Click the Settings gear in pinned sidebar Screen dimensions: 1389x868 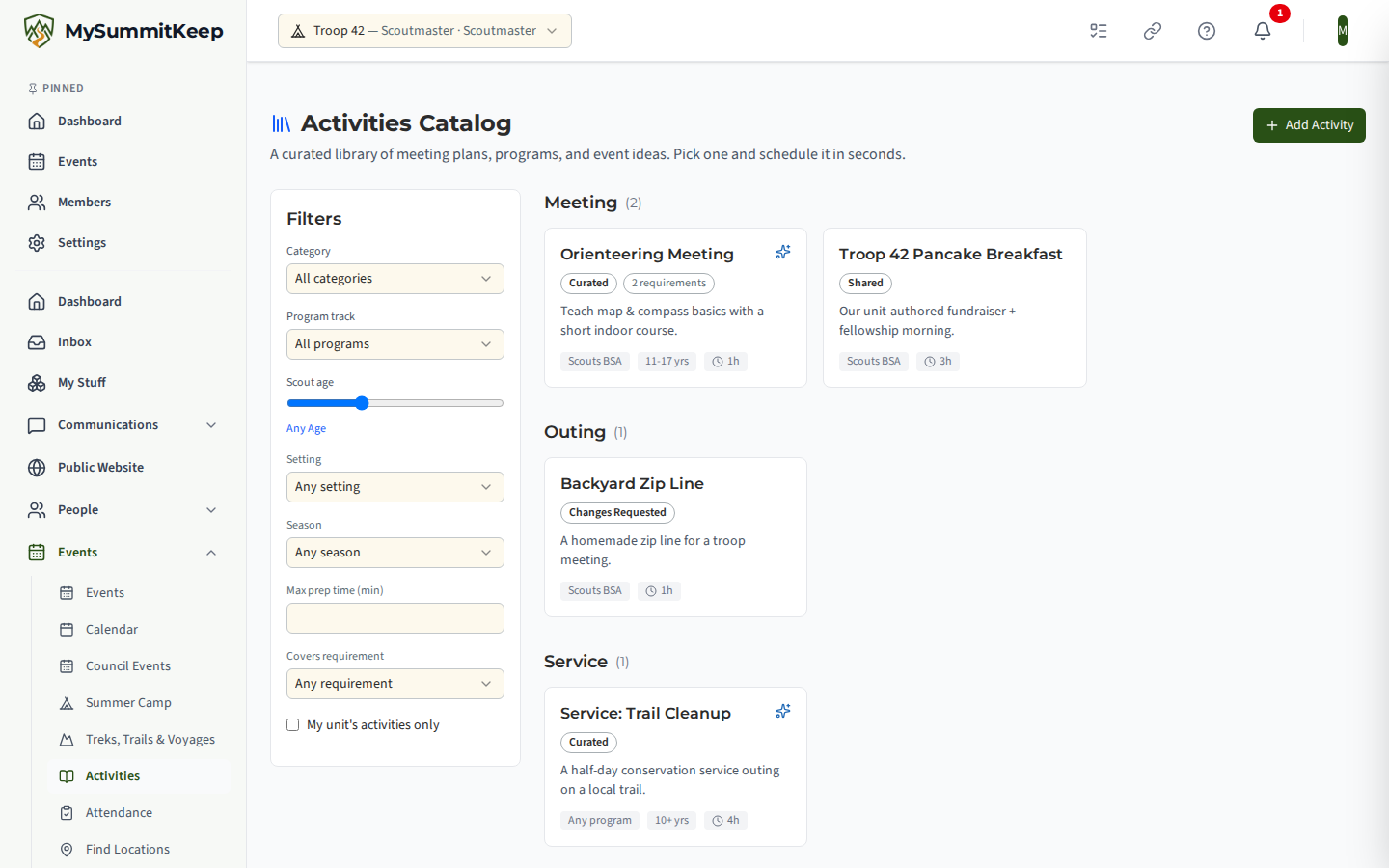[37, 243]
